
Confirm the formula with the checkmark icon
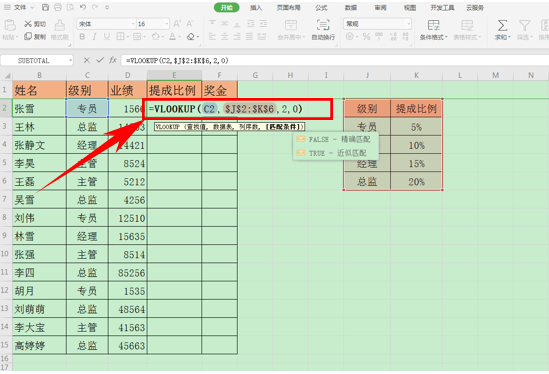coord(100,60)
